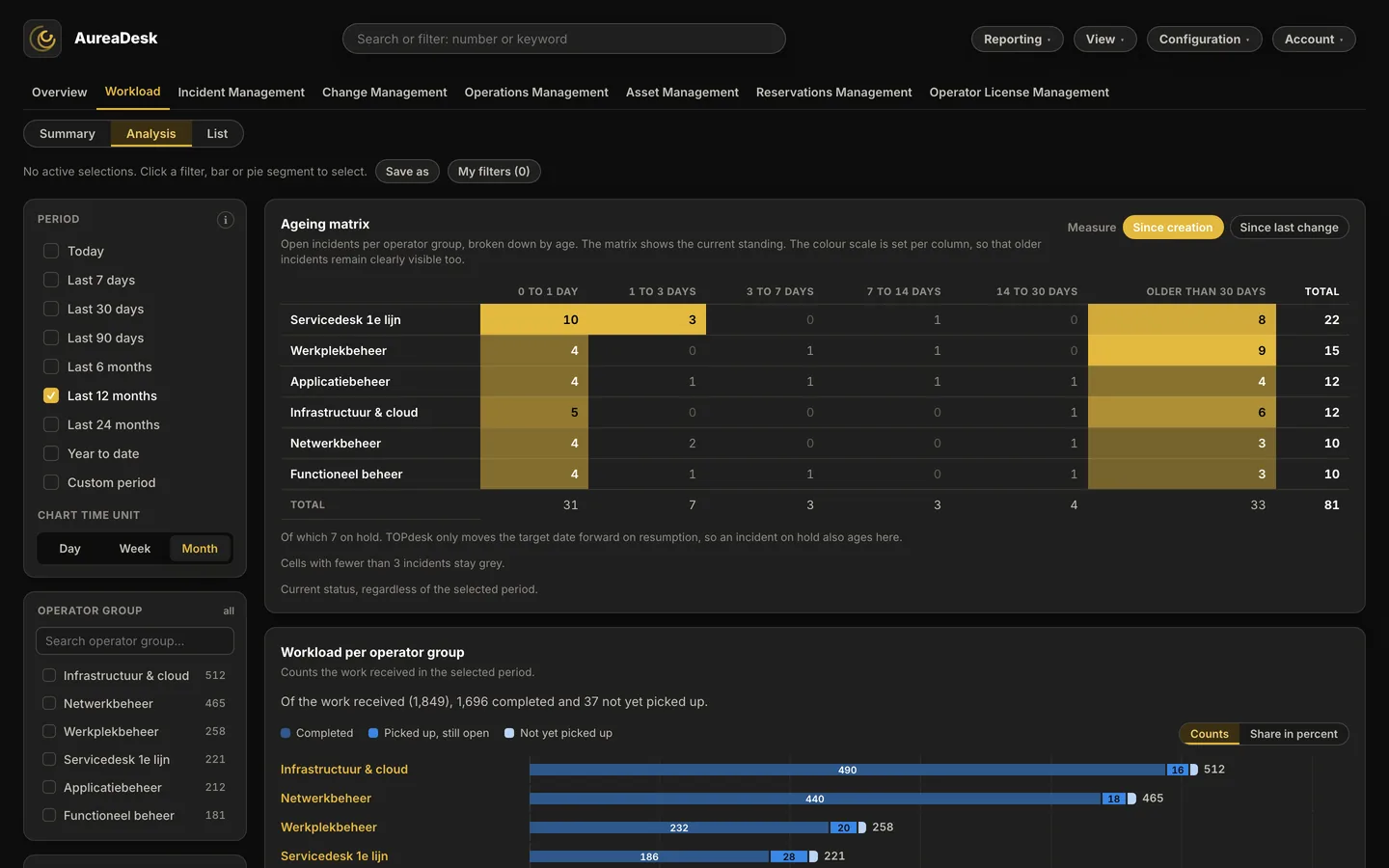Check the Last 7 days period

tap(51, 280)
